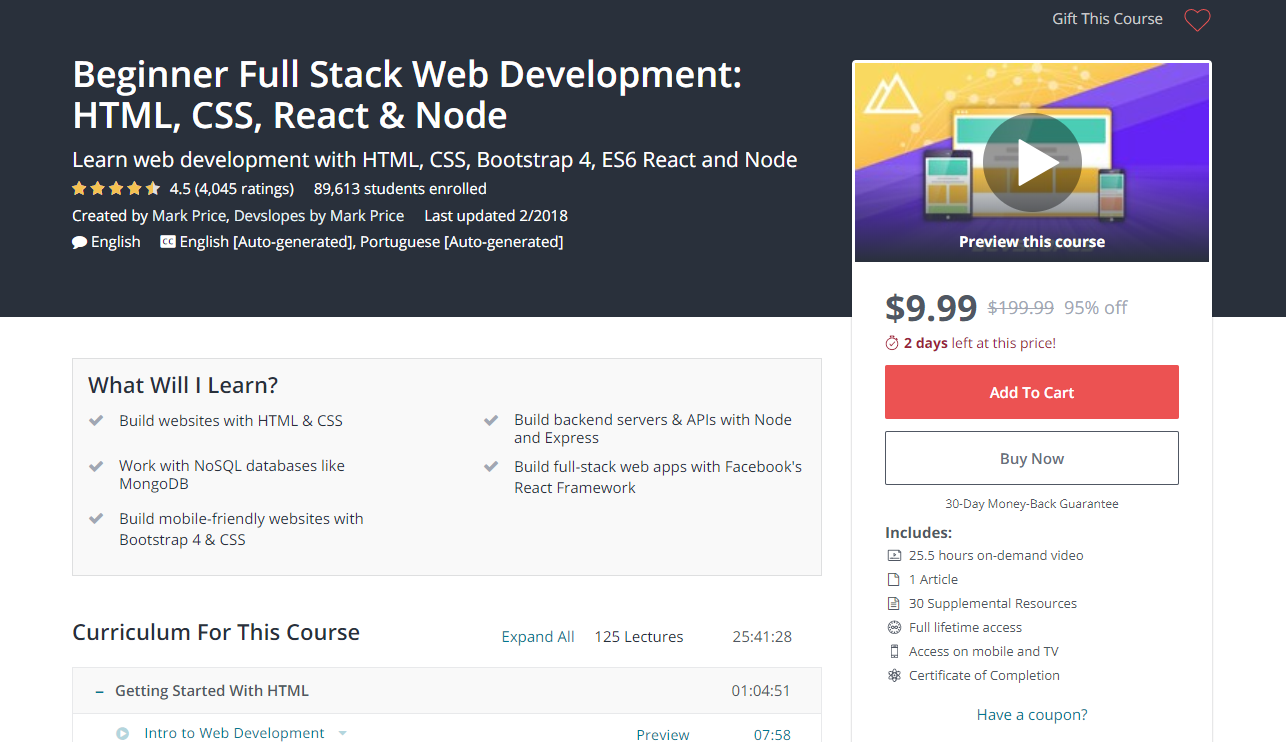Play the course preview video

point(1032,163)
